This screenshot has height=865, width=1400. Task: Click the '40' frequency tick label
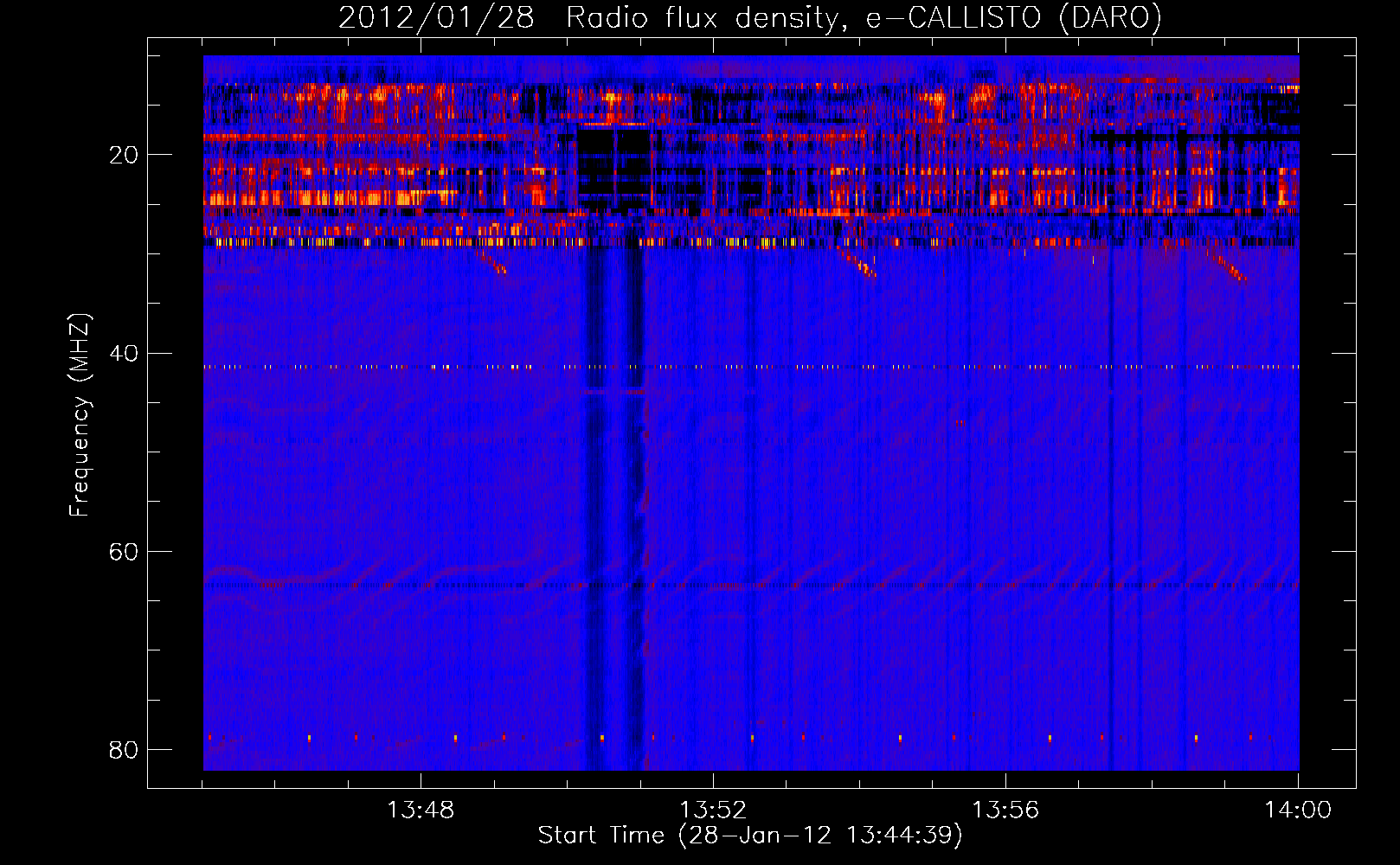[124, 353]
